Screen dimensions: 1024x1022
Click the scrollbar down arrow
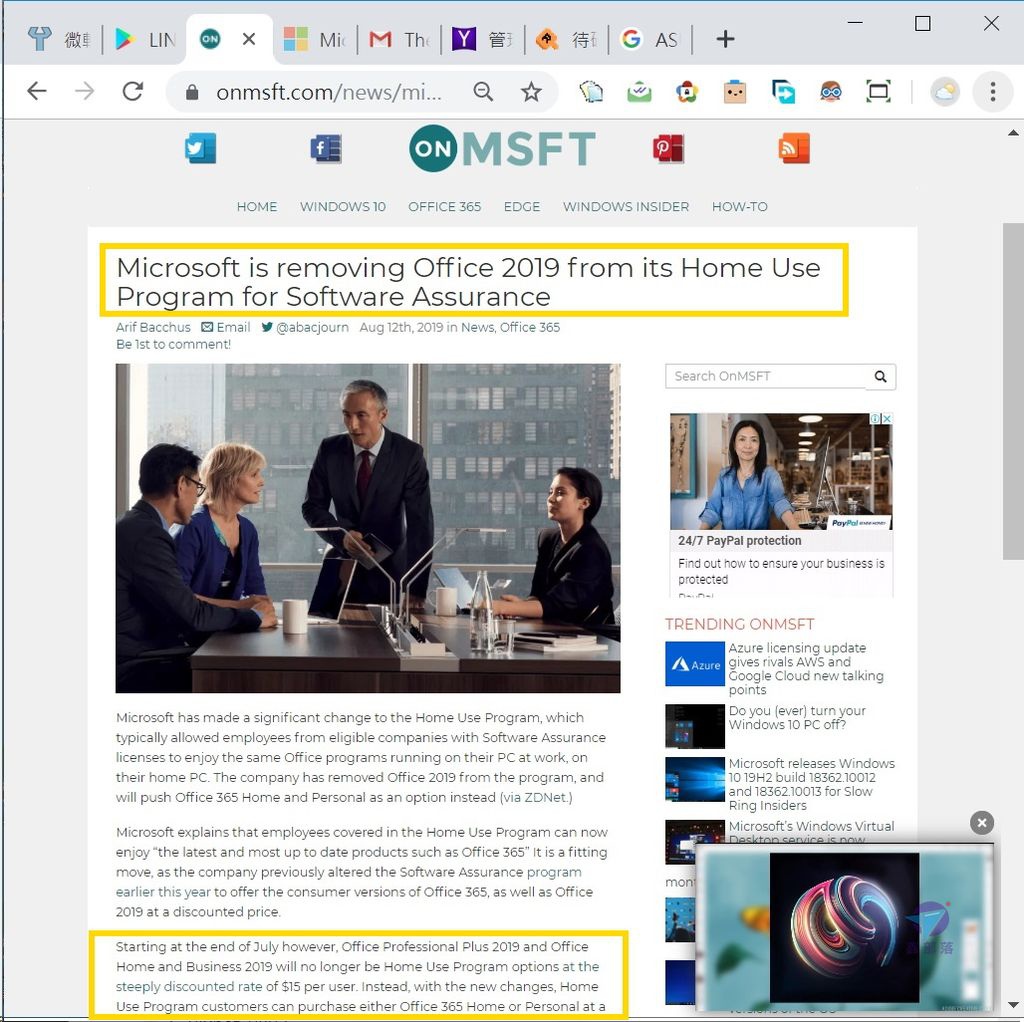tap(1013, 1006)
